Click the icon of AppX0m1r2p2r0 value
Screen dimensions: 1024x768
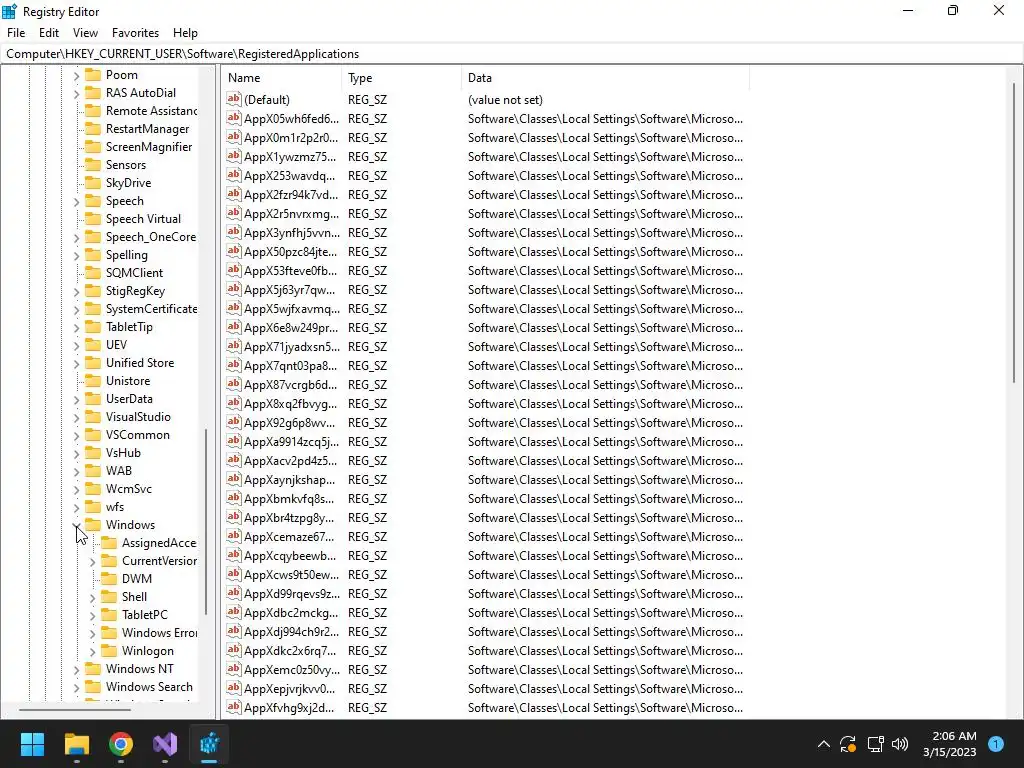(x=234, y=137)
